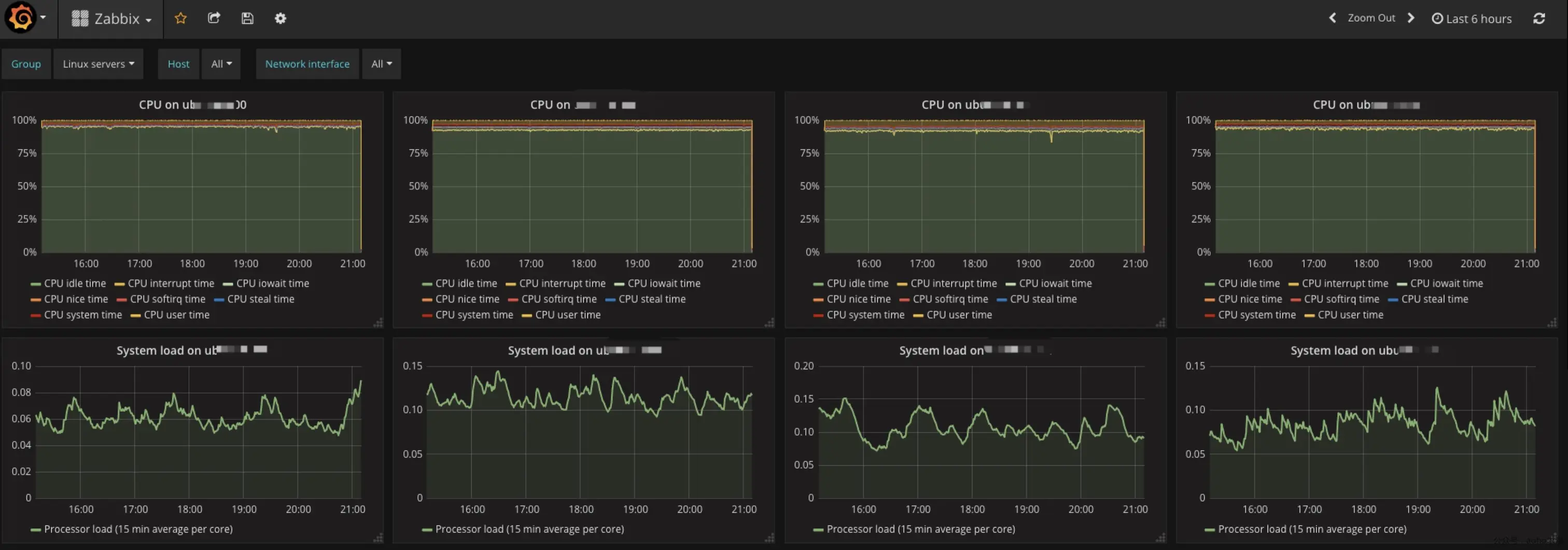Open the second CPU panel title menu
Image resolution: width=1568 pixels, height=550 pixels.
point(583,105)
